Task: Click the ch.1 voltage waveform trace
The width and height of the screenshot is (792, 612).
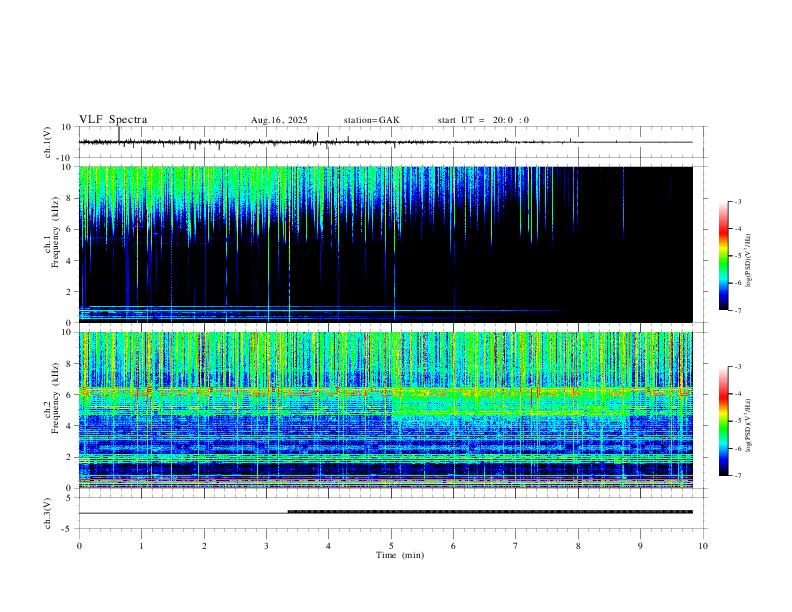Action: click(x=385, y=142)
